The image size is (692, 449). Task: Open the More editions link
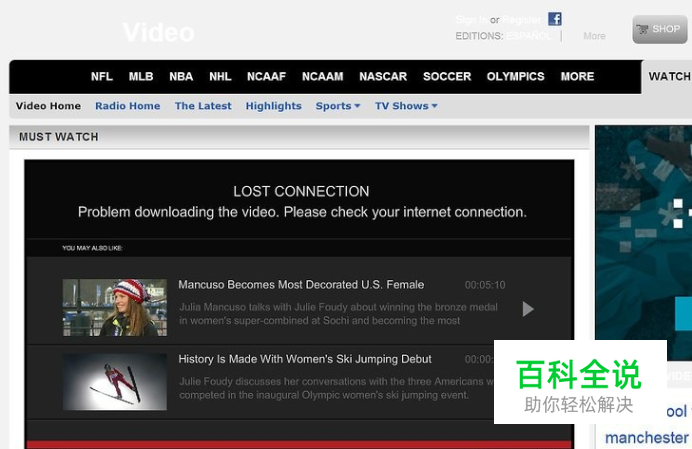click(x=594, y=36)
